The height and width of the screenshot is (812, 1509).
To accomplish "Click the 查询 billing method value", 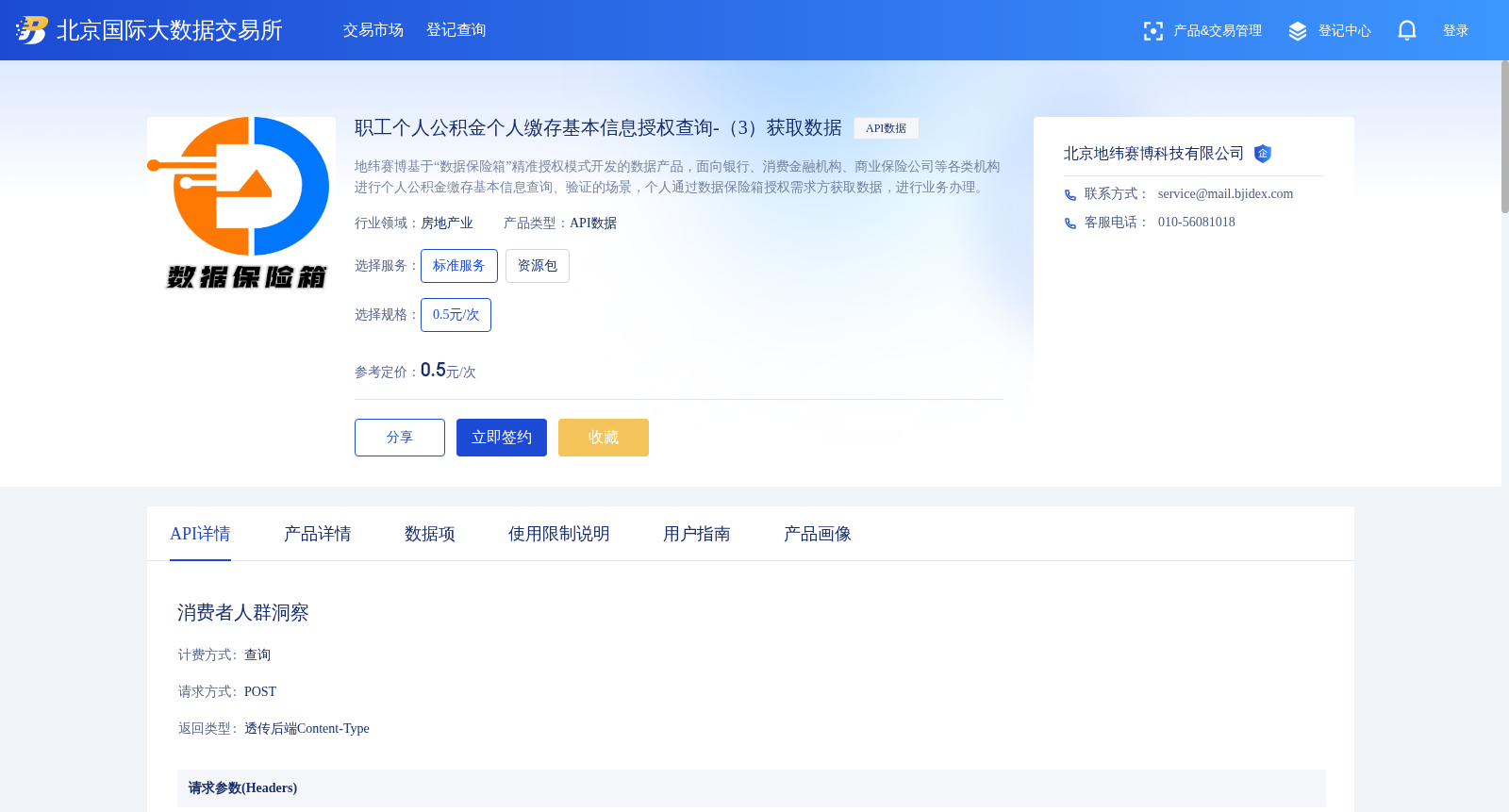I will 257,655.
